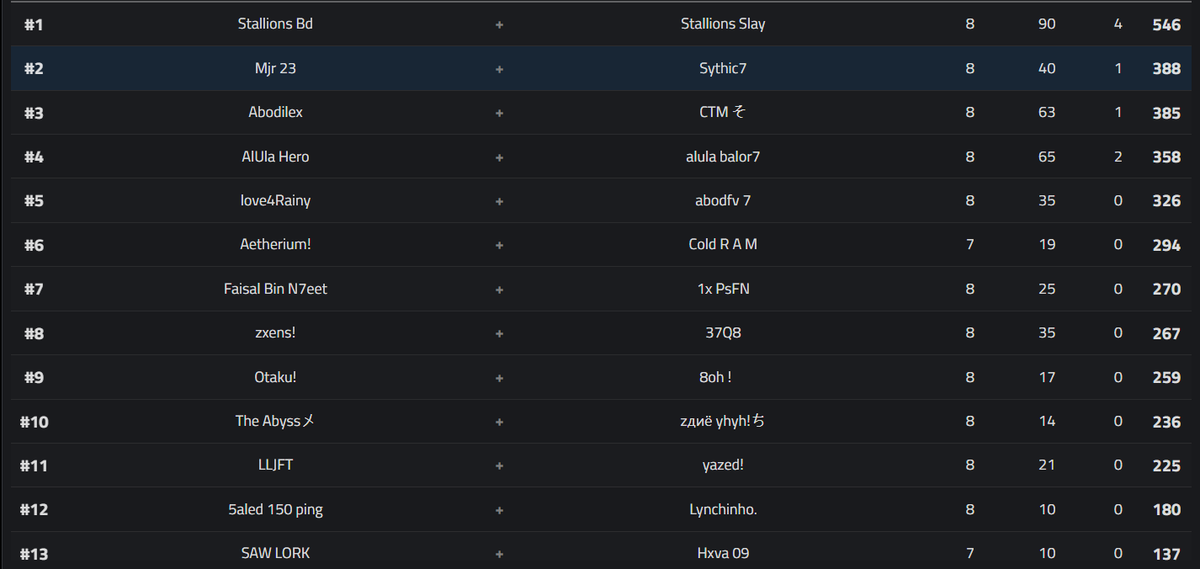
Task: Select teammate name Stallions Slay
Action: coord(723,24)
